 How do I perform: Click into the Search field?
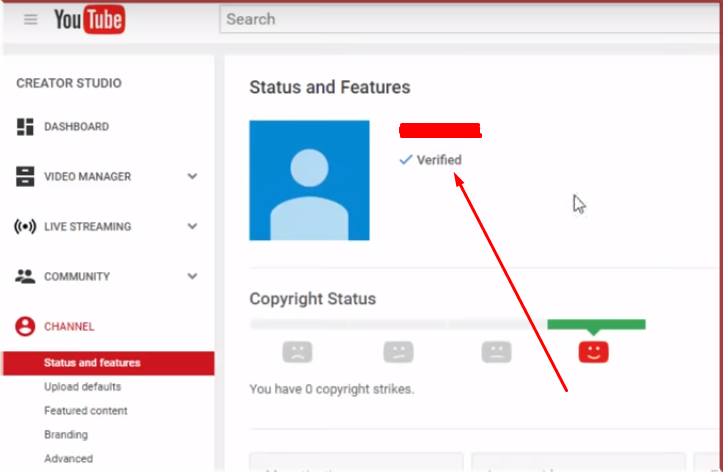click(450, 19)
